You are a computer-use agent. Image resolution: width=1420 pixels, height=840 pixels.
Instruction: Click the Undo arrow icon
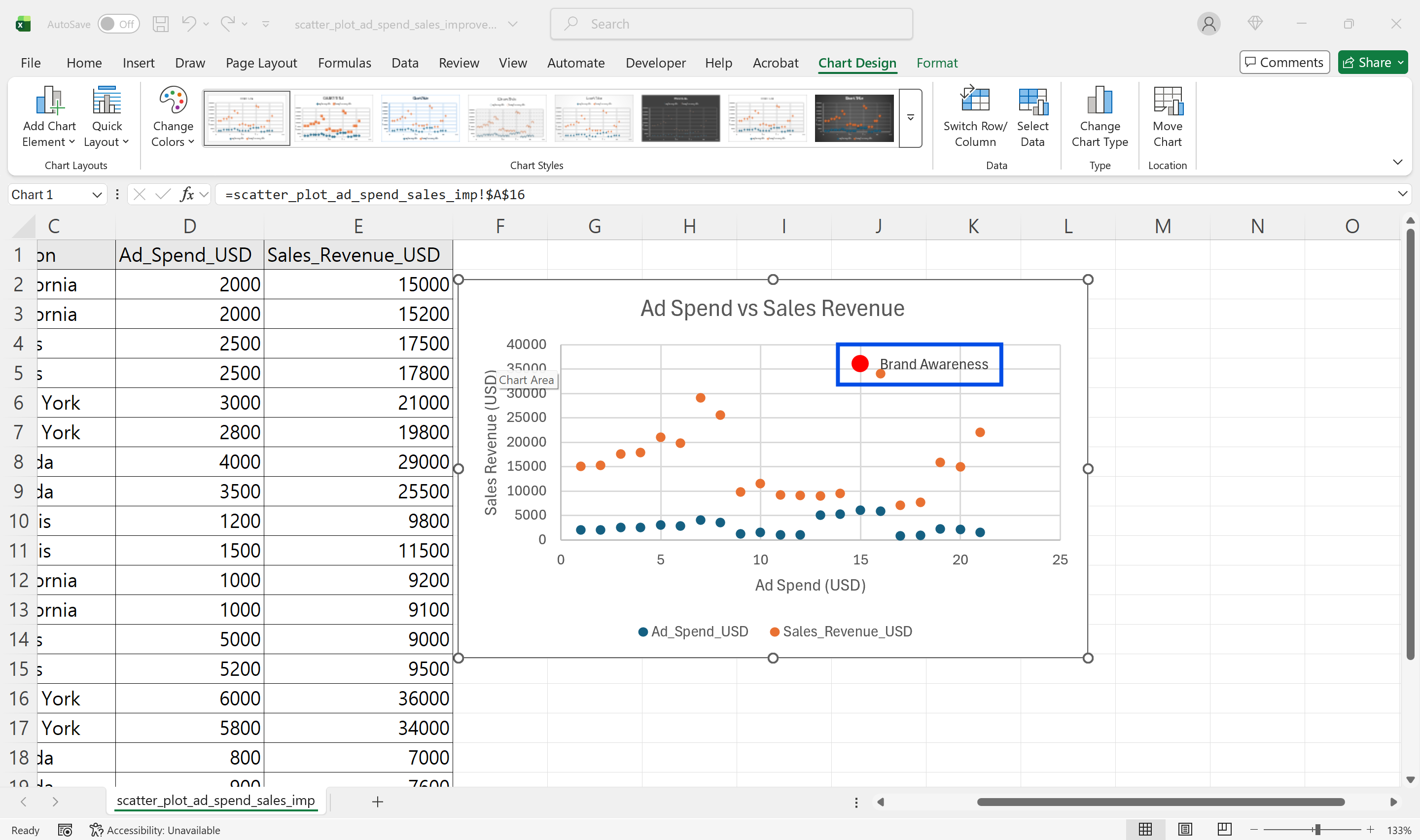pos(188,24)
